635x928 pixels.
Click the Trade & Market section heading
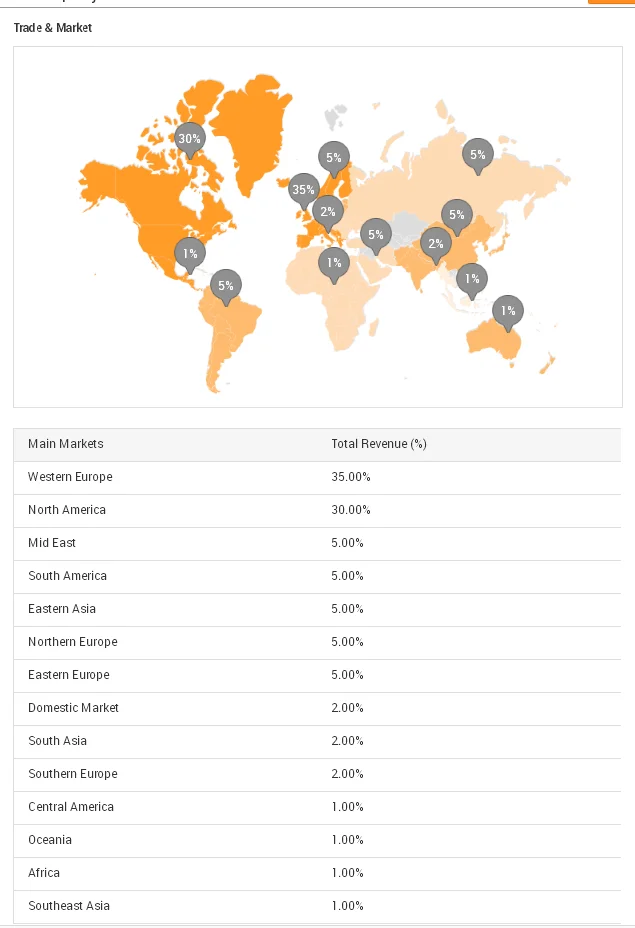pos(53,28)
